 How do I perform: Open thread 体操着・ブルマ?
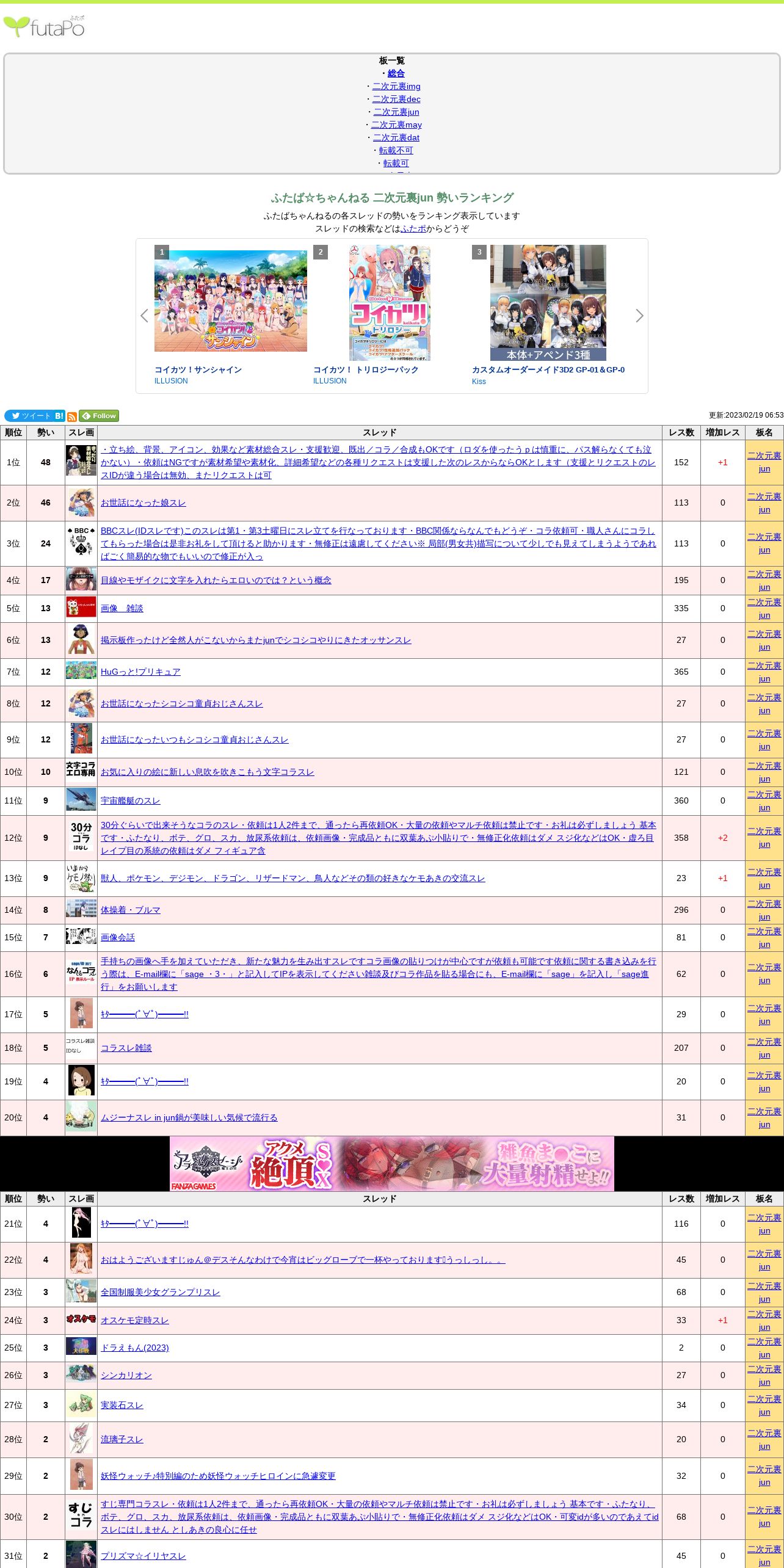tap(130, 910)
